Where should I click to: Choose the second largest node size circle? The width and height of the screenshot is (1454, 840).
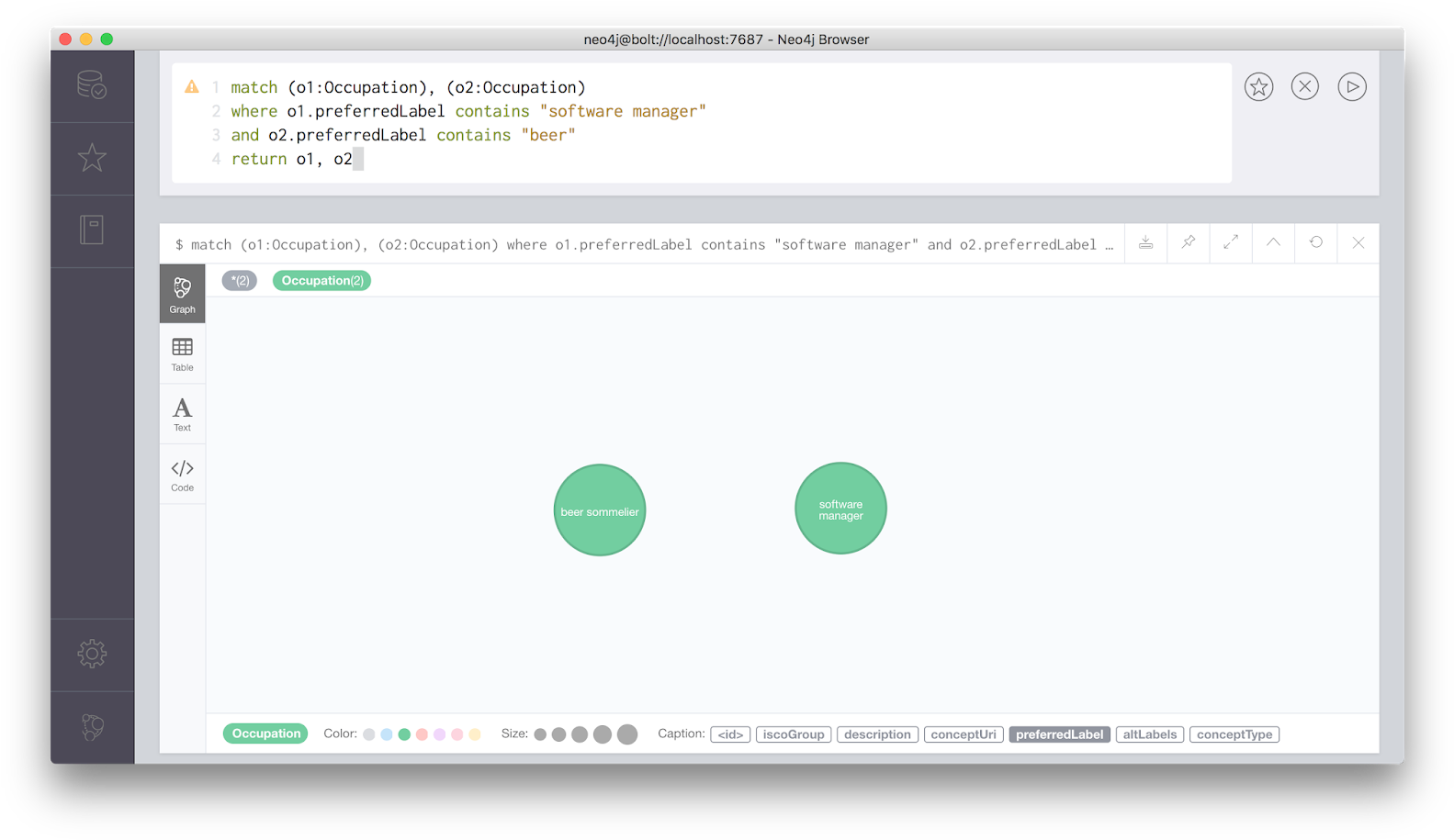(x=603, y=734)
